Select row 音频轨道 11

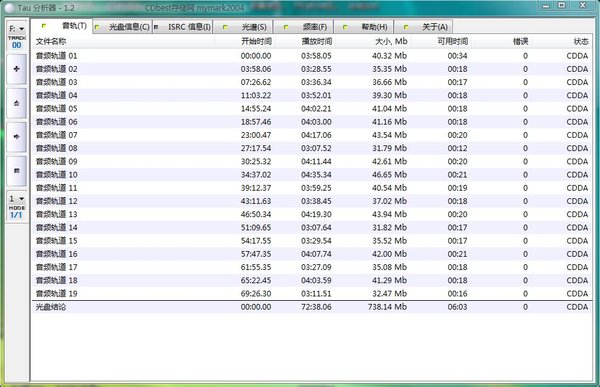click(x=312, y=188)
